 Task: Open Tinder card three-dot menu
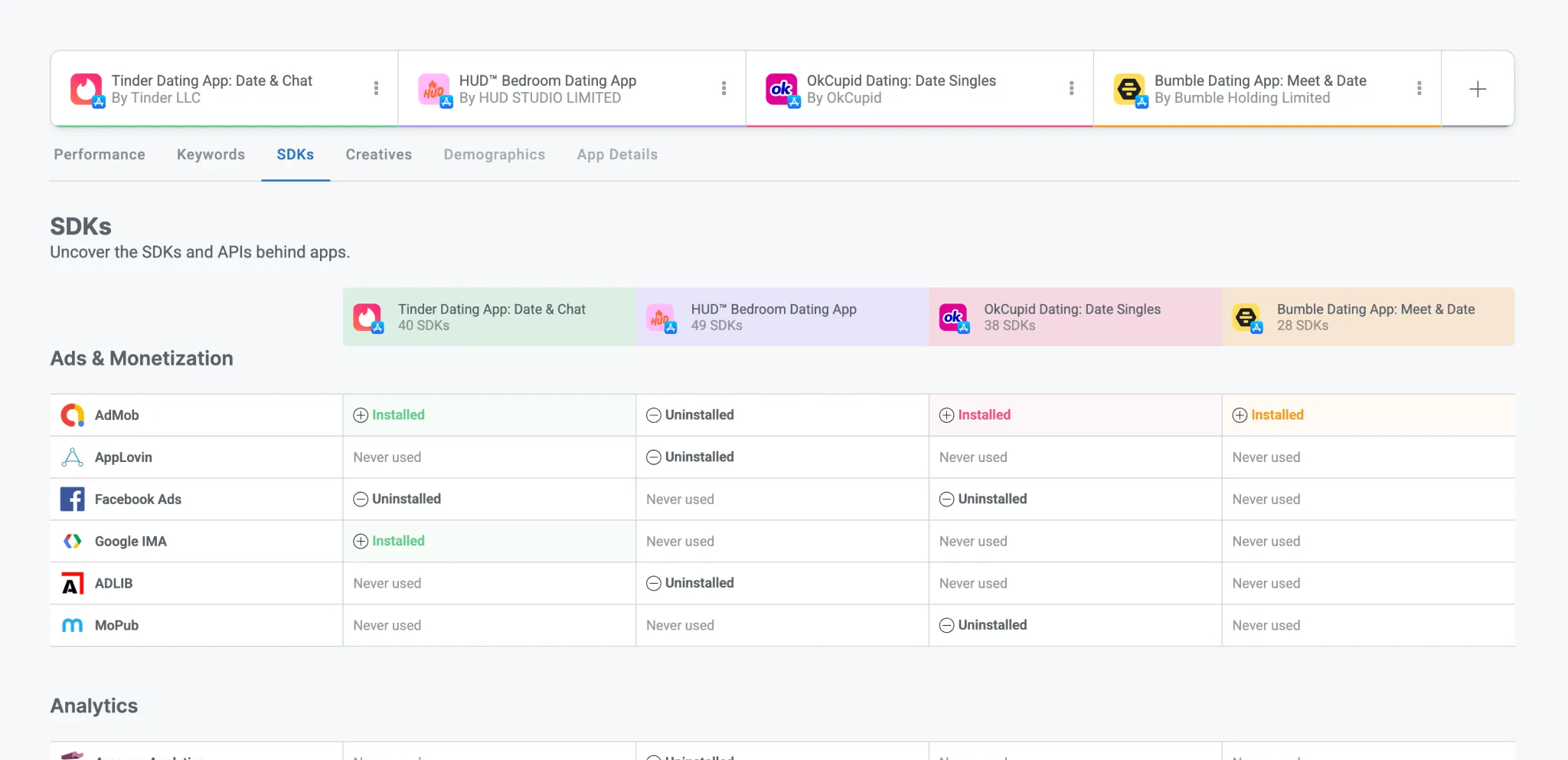(376, 88)
